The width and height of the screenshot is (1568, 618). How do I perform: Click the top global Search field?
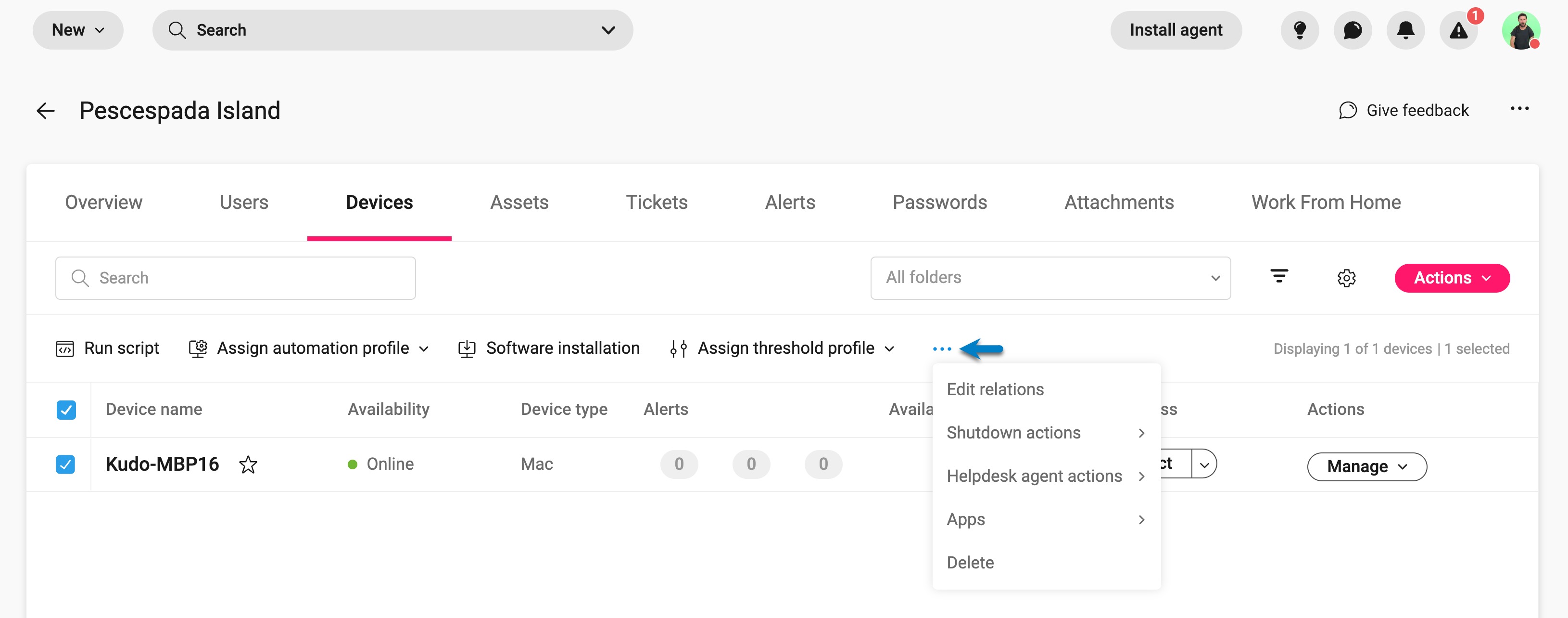point(392,30)
